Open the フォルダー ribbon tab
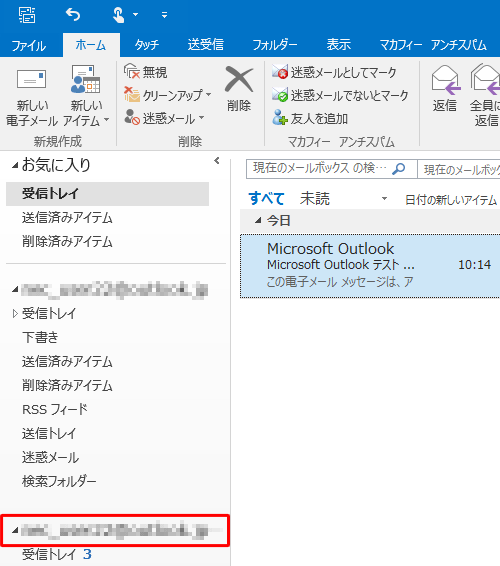The width and height of the screenshot is (500, 566). click(x=274, y=45)
